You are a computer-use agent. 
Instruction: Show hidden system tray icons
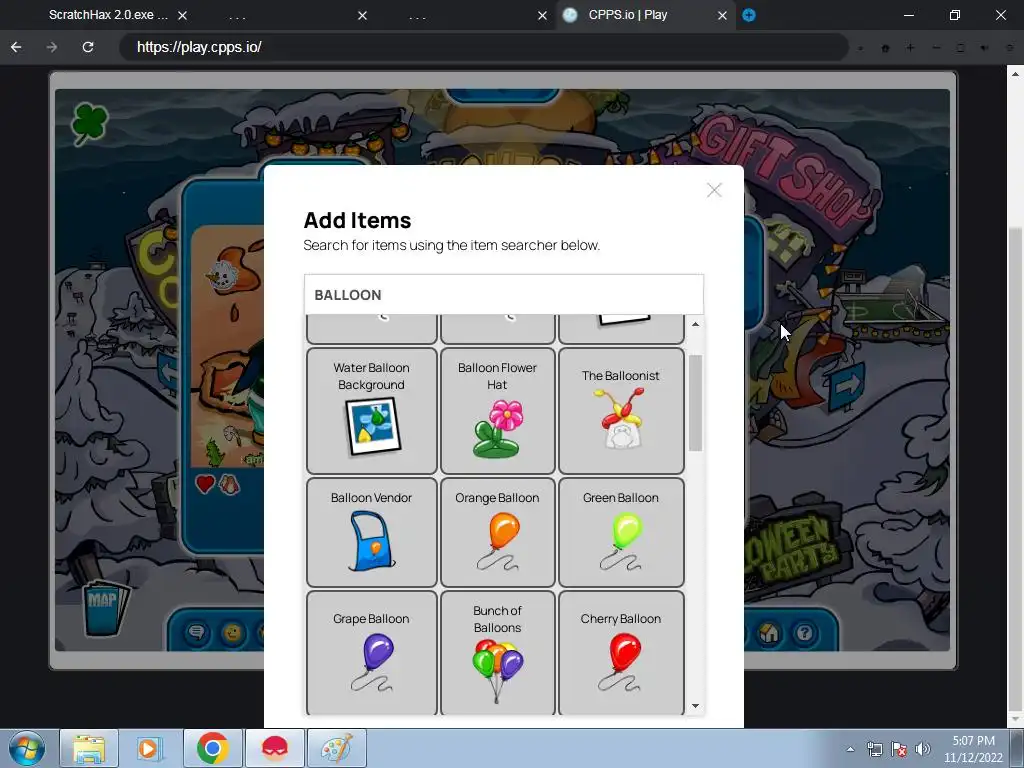coord(850,749)
